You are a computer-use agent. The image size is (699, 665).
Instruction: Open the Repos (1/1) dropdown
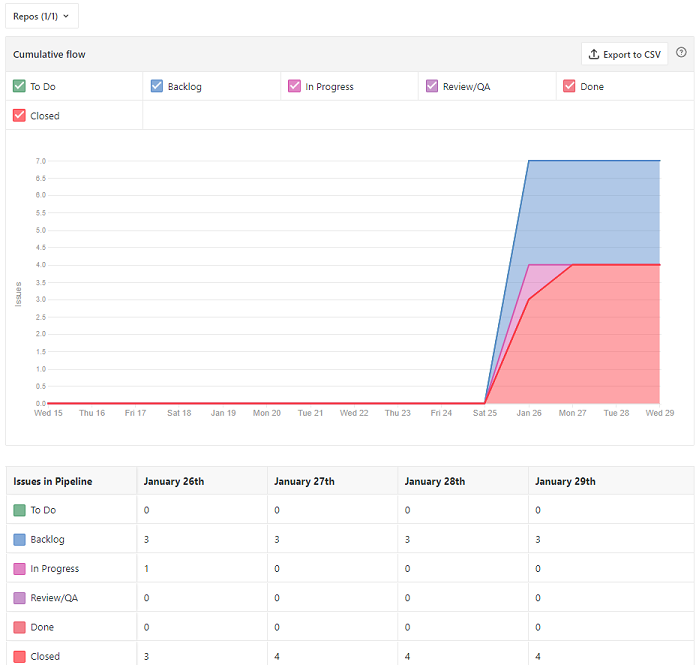point(41,16)
